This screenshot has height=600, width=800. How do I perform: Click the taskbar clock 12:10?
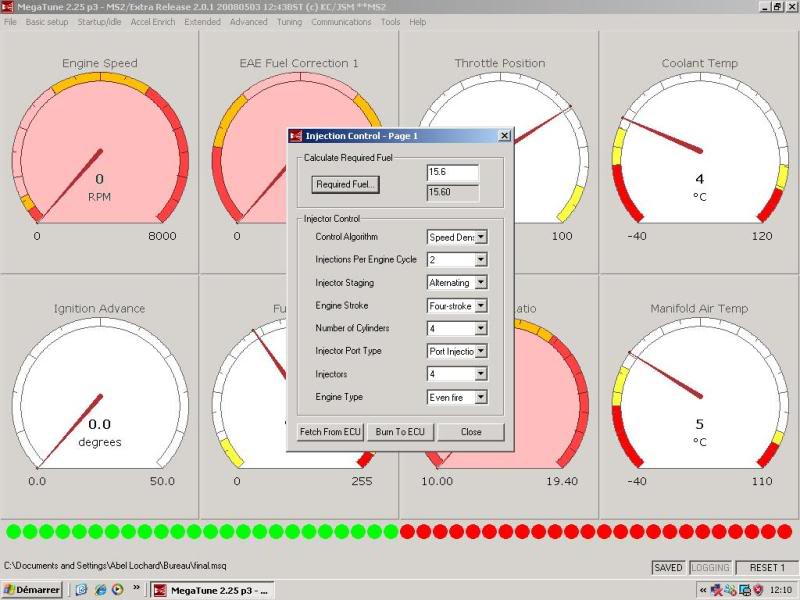[x=781, y=590]
